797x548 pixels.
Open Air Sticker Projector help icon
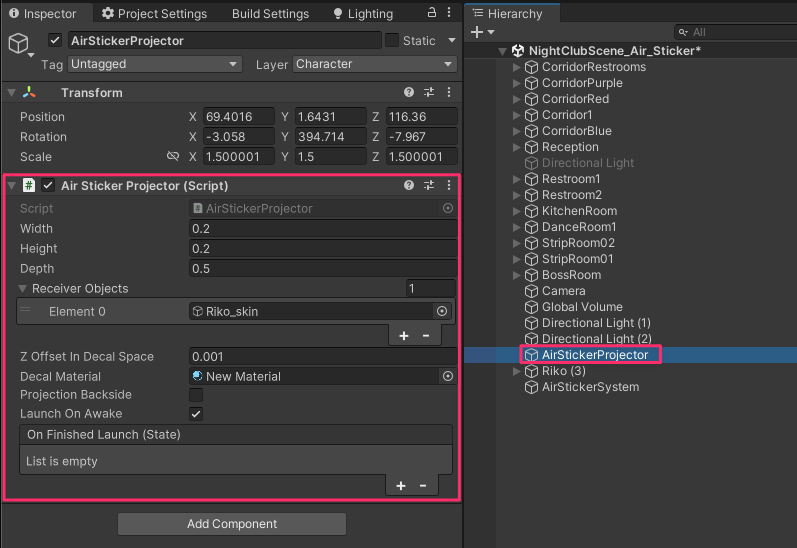pyautogui.click(x=409, y=185)
